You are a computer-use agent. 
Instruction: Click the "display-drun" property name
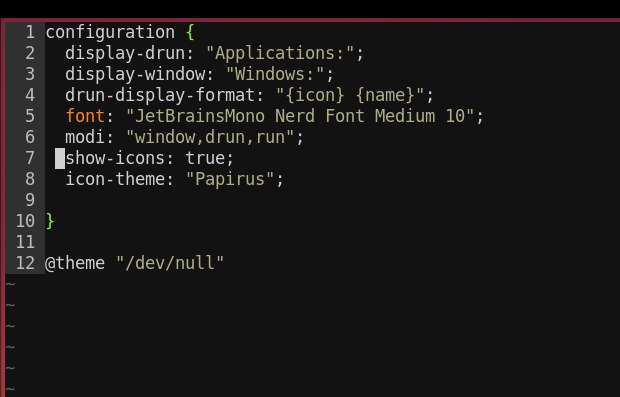pyautogui.click(x=125, y=53)
